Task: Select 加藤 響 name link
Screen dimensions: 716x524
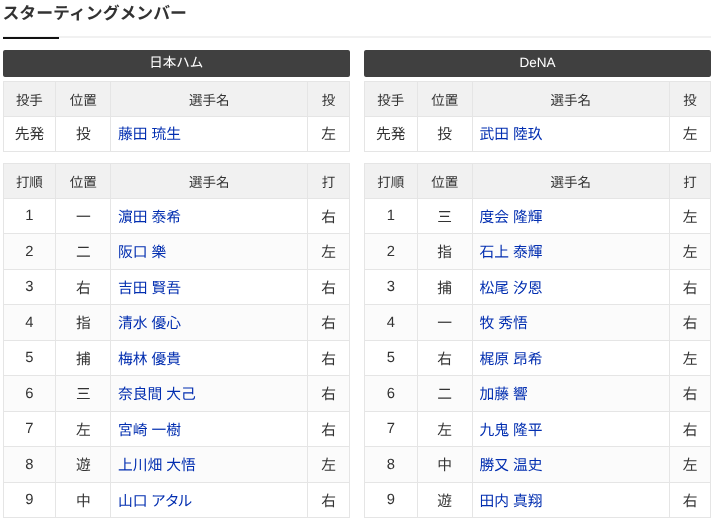Action: pyautogui.click(x=503, y=394)
